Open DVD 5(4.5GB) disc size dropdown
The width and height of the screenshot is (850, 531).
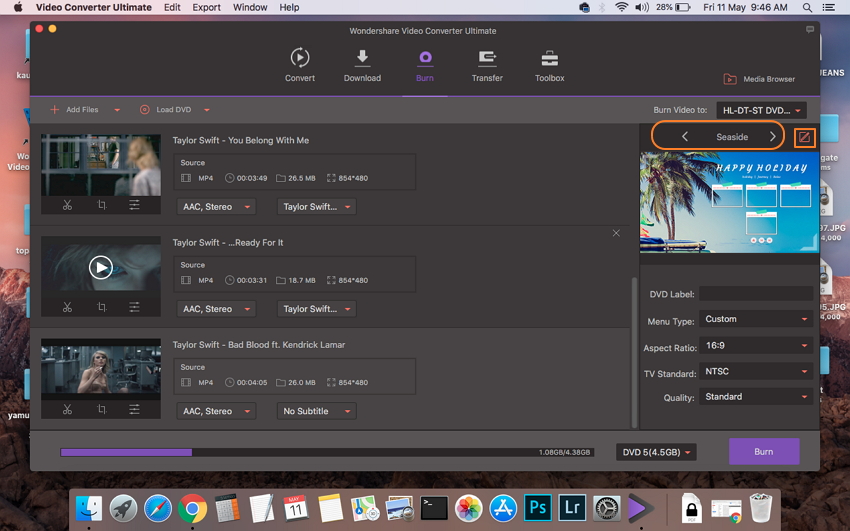click(x=656, y=452)
